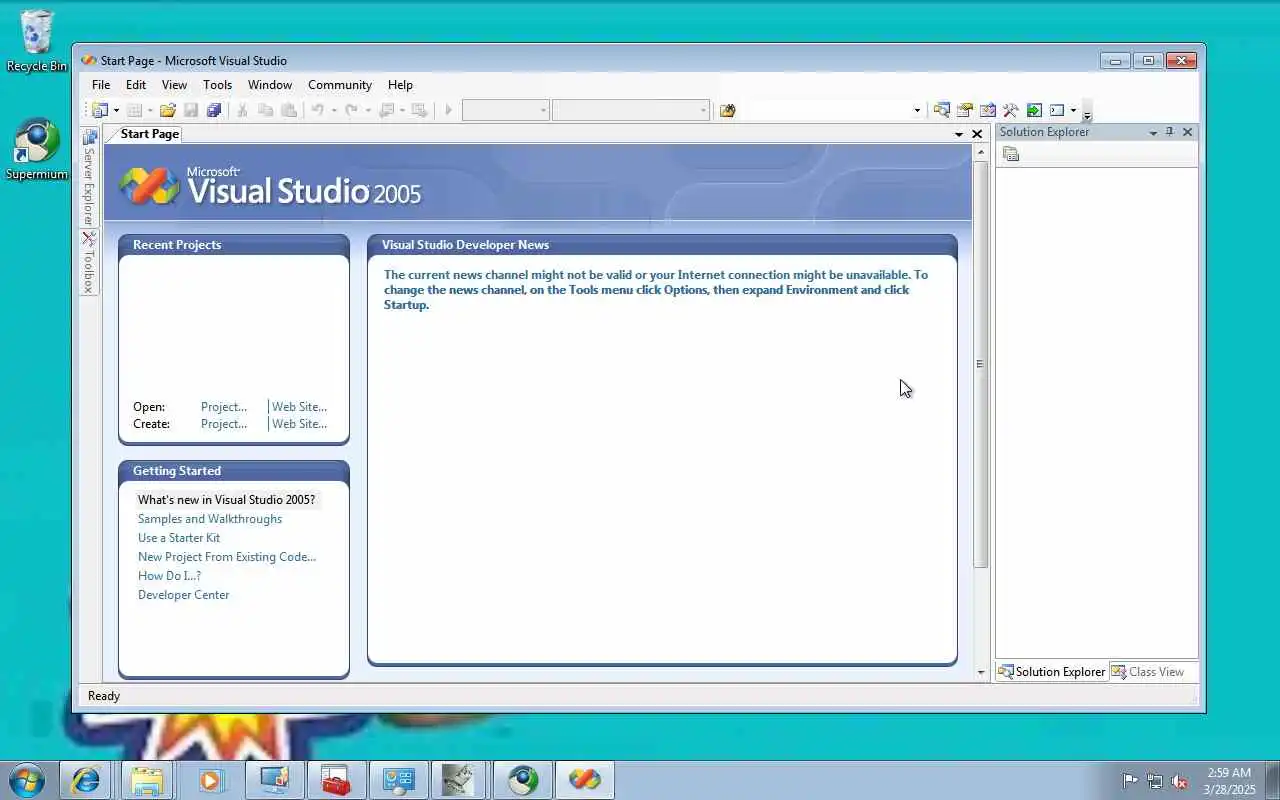Click the Start Page vertical scrollbar thumb

(x=980, y=364)
